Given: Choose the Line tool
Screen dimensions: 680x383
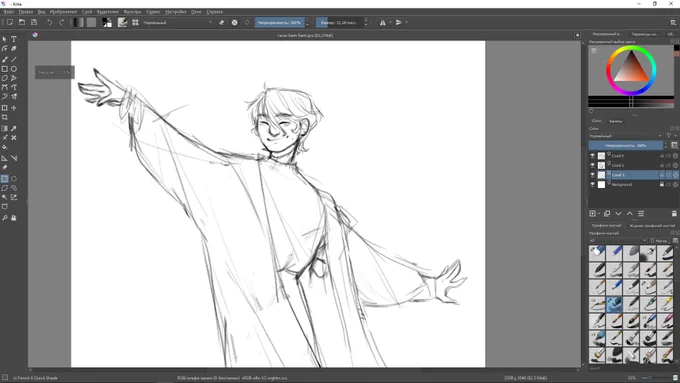Looking at the screenshot, I should tap(14, 59).
